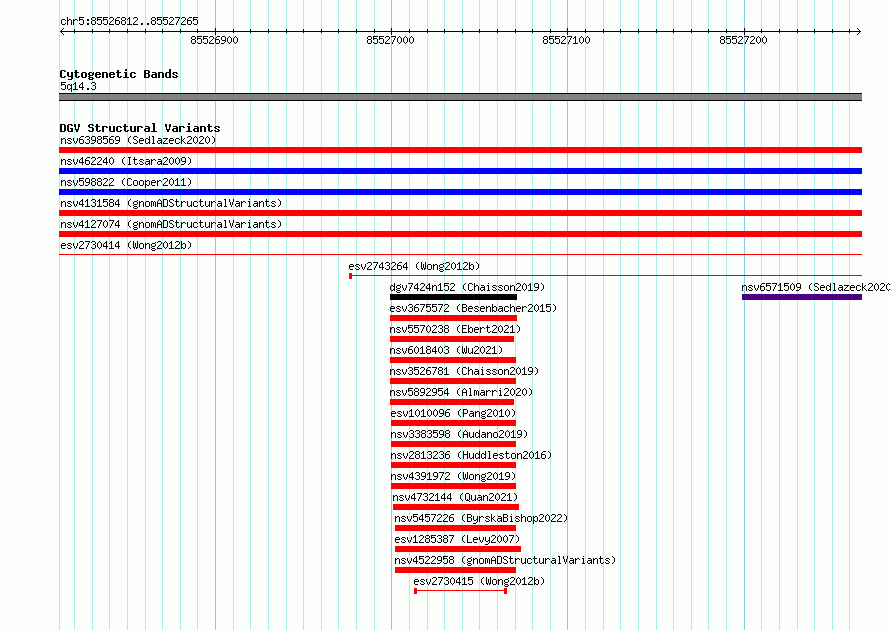The height and width of the screenshot is (630, 890).
Task: Click the nsv6398569 (Sedlazeck2020) label
Action: coord(138,140)
